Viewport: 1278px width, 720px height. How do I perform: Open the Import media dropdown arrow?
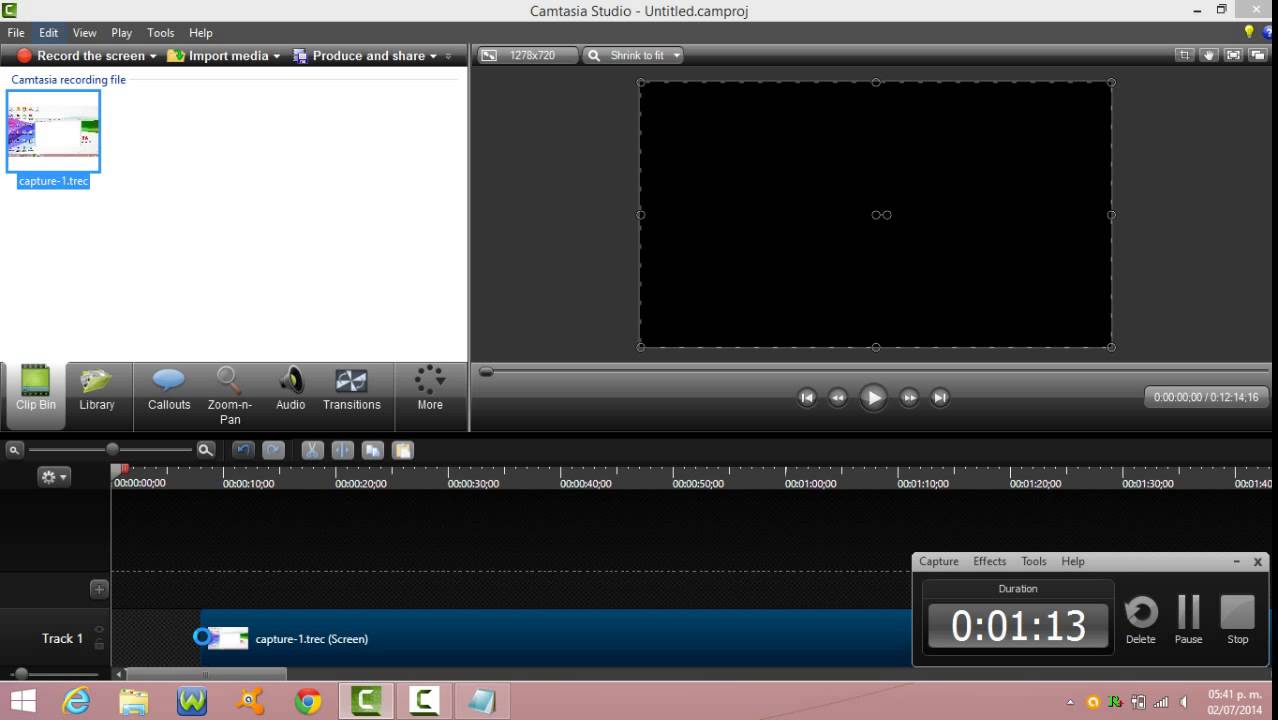click(277, 56)
